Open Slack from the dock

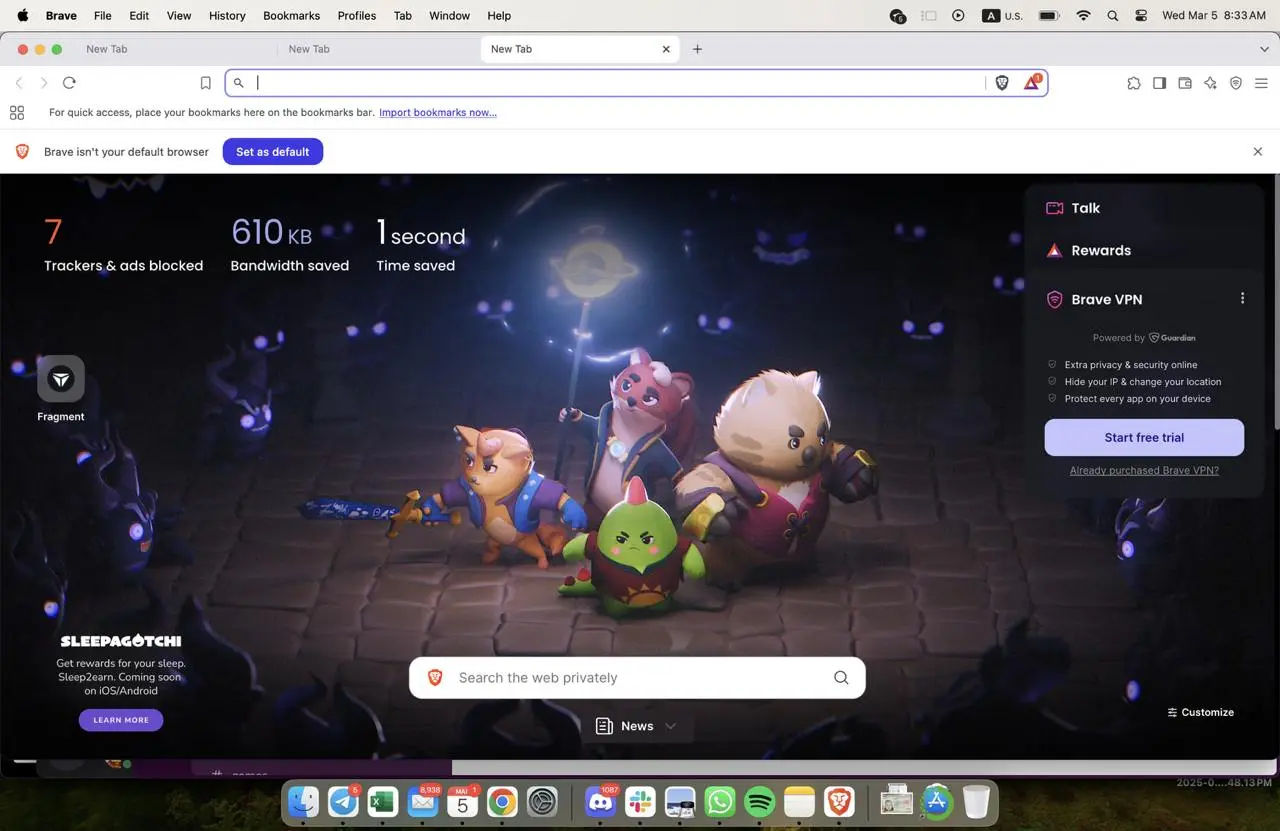pyautogui.click(x=640, y=801)
